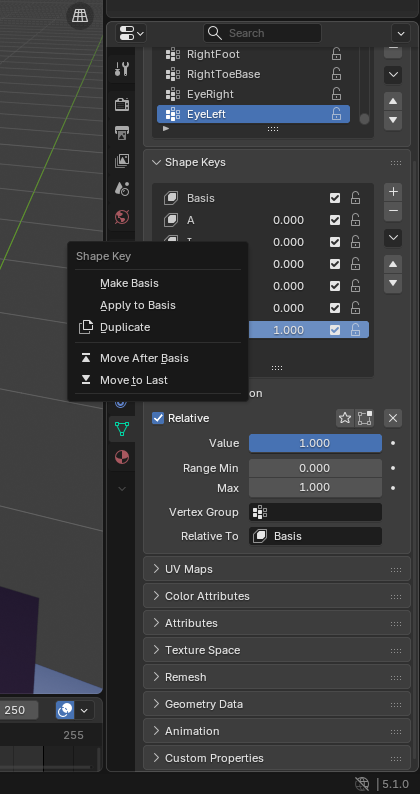The height and width of the screenshot is (794, 420).
Task: Toggle the viewport perspective/orthographic grid icon
Action: click(80, 15)
